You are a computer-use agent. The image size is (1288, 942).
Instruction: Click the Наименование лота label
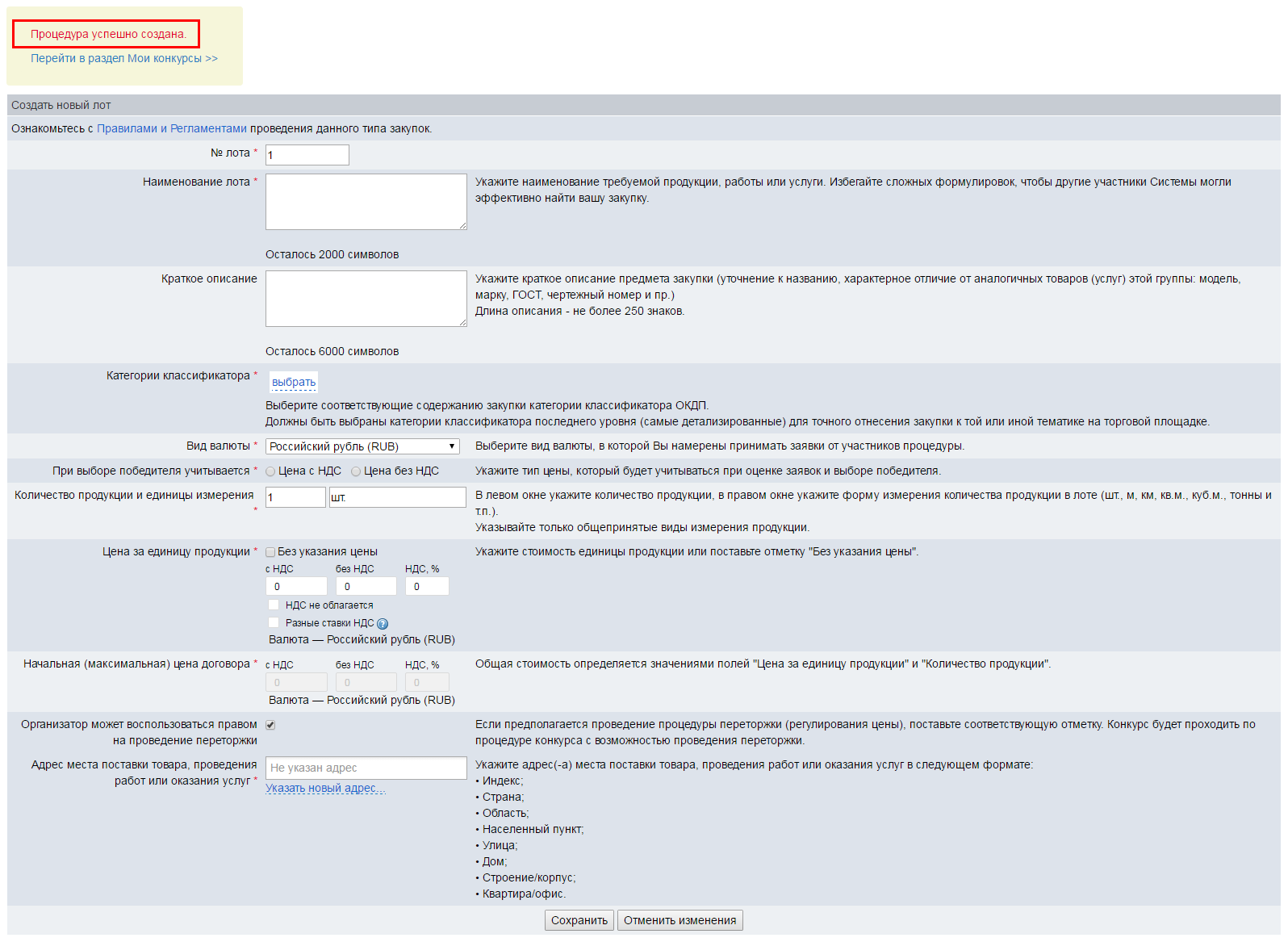pos(196,182)
